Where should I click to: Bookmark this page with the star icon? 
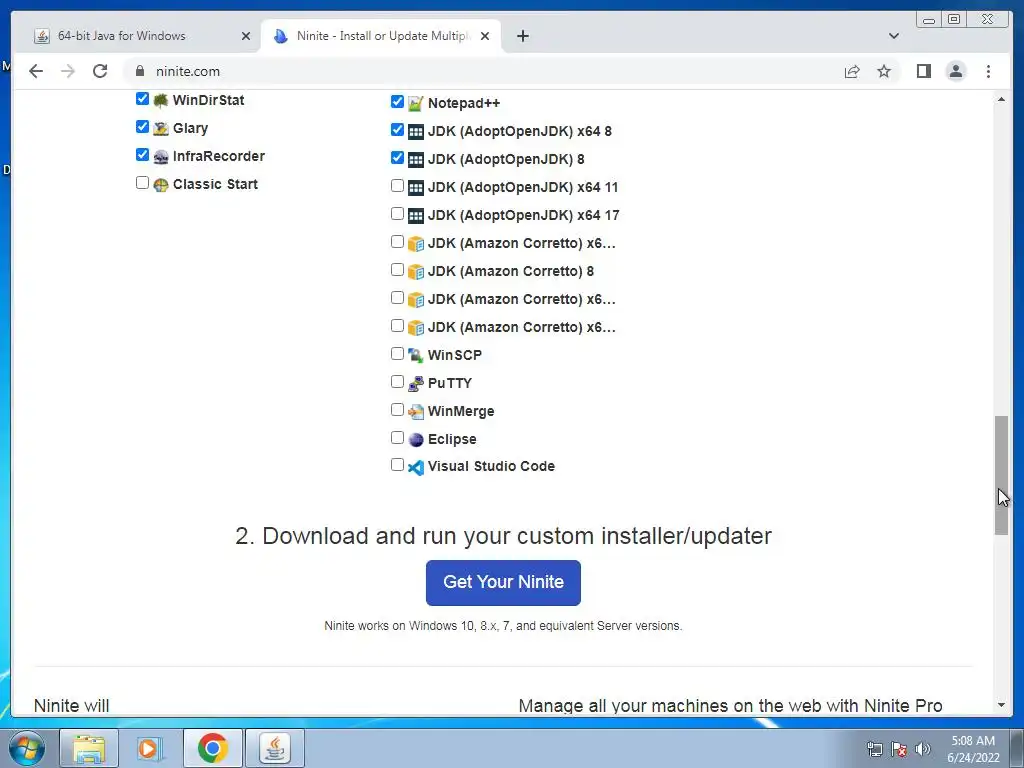(884, 71)
